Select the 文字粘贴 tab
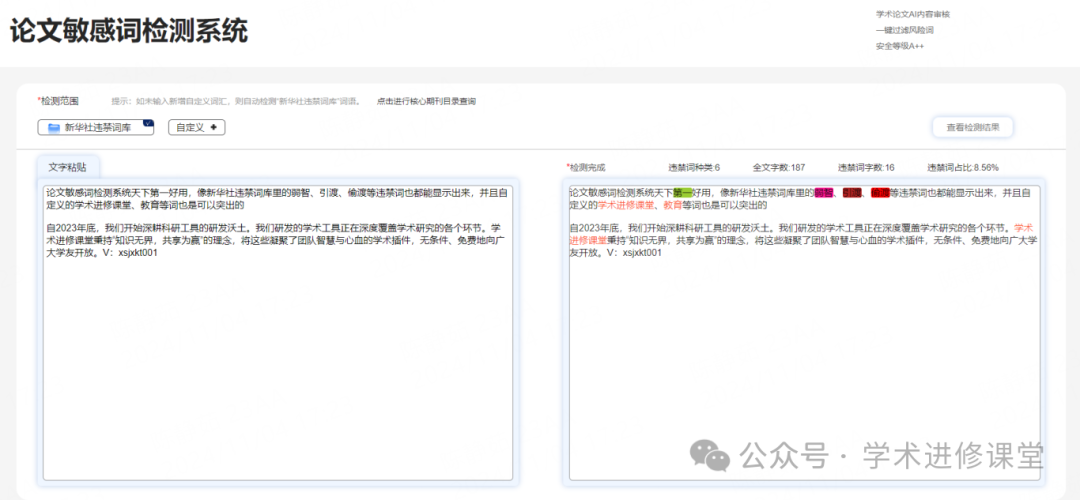Screen dimensions: 1080x500 point(68,167)
